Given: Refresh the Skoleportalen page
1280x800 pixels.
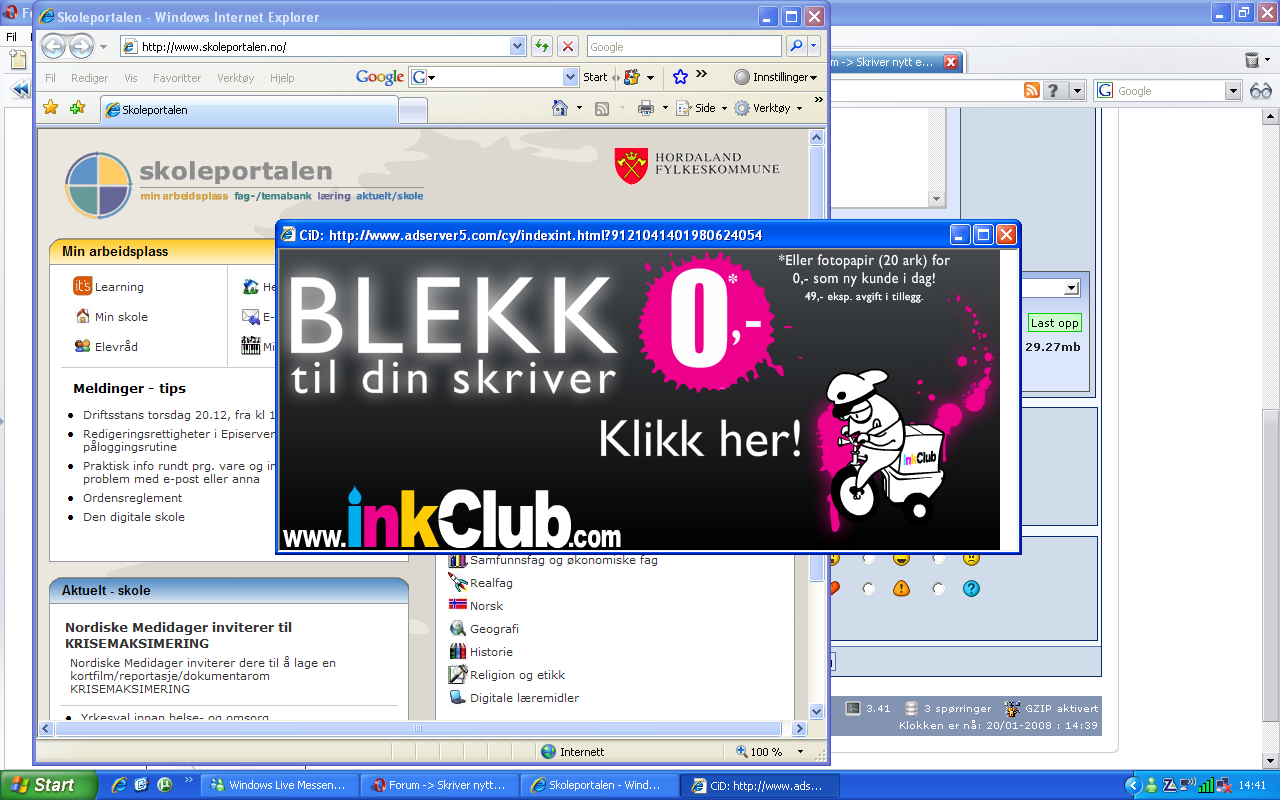Looking at the screenshot, I should 542,46.
